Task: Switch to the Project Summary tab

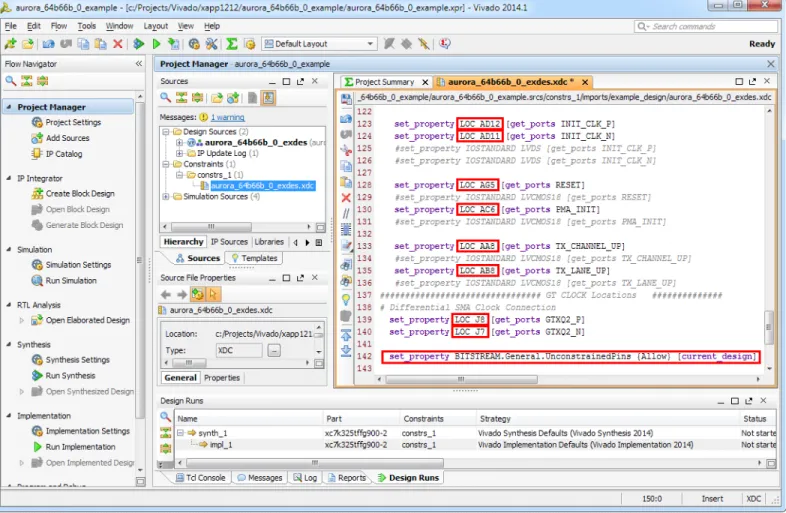Action: (x=384, y=82)
